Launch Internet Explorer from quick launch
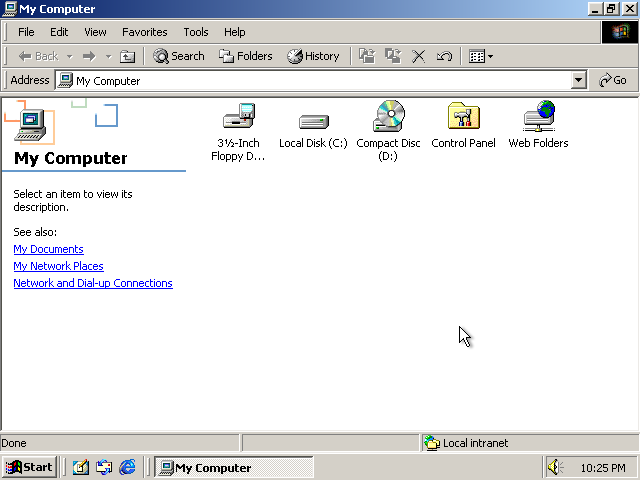 click(x=127, y=467)
